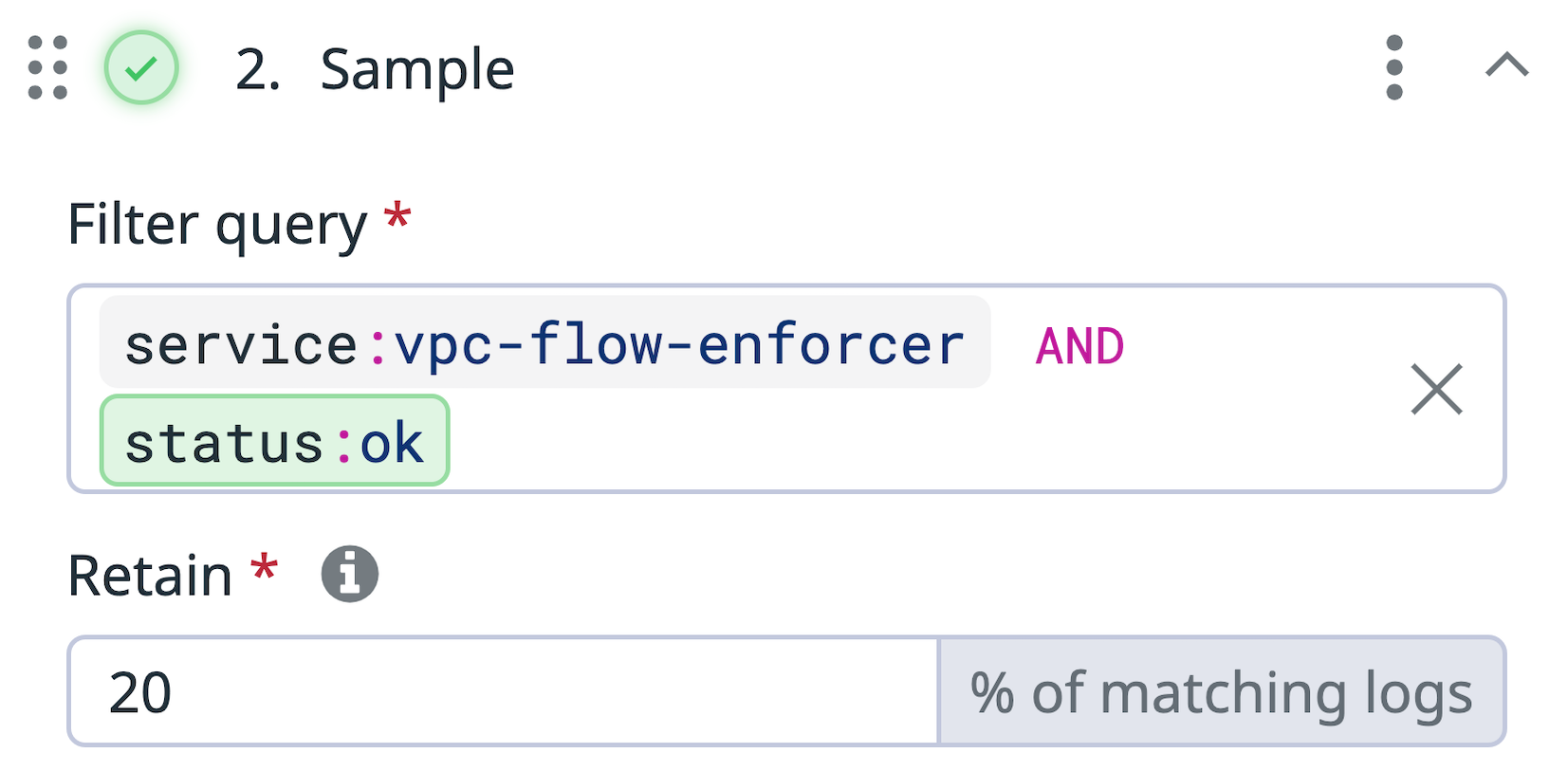
Task: Click inside the Retain percentage input
Action: click(503, 691)
